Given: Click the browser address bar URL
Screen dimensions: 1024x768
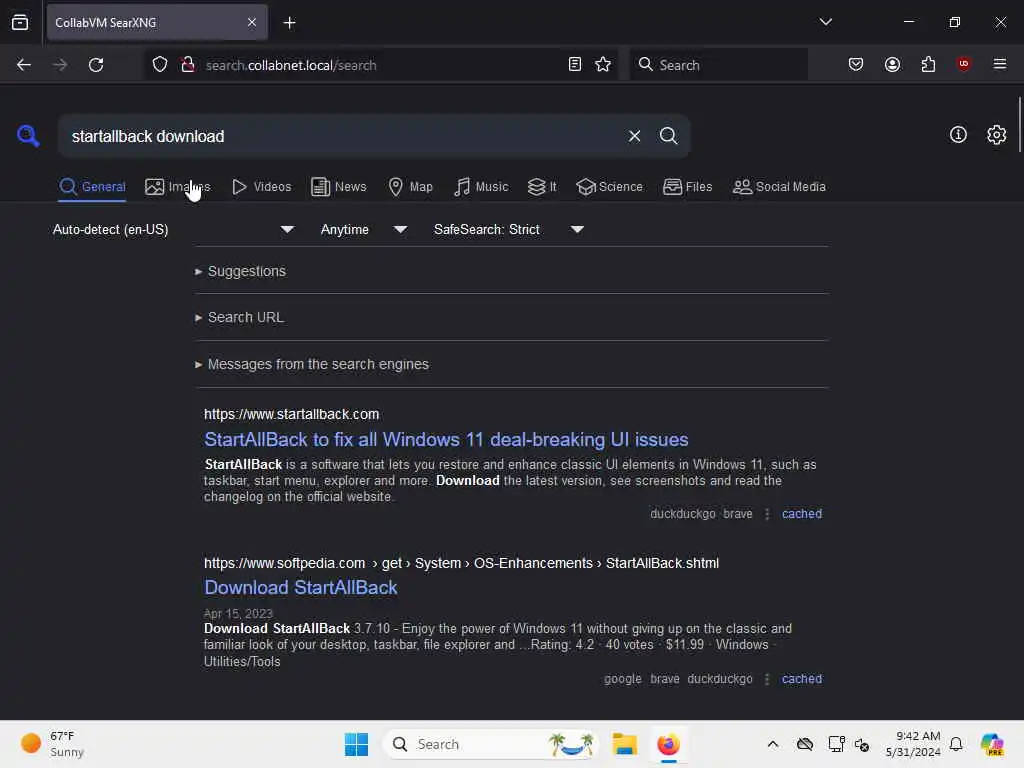Looking at the screenshot, I should point(291,65).
